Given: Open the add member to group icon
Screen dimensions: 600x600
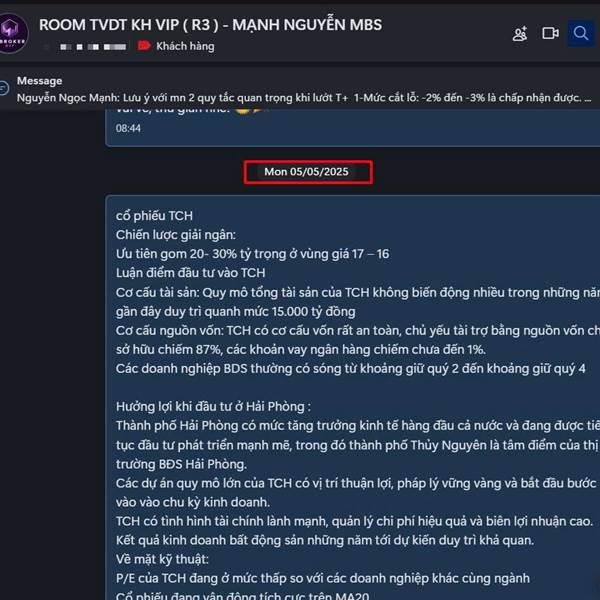Looking at the screenshot, I should [x=520, y=34].
